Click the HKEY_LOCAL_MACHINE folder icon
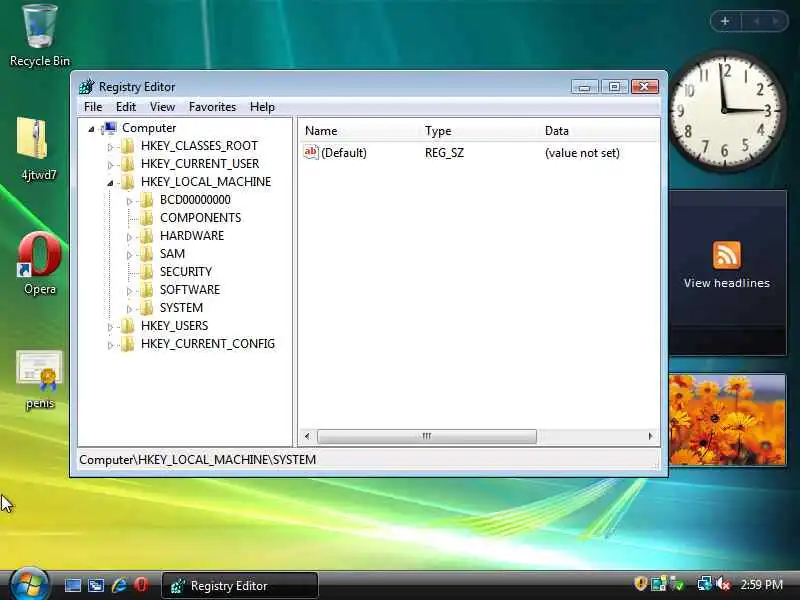 128,182
